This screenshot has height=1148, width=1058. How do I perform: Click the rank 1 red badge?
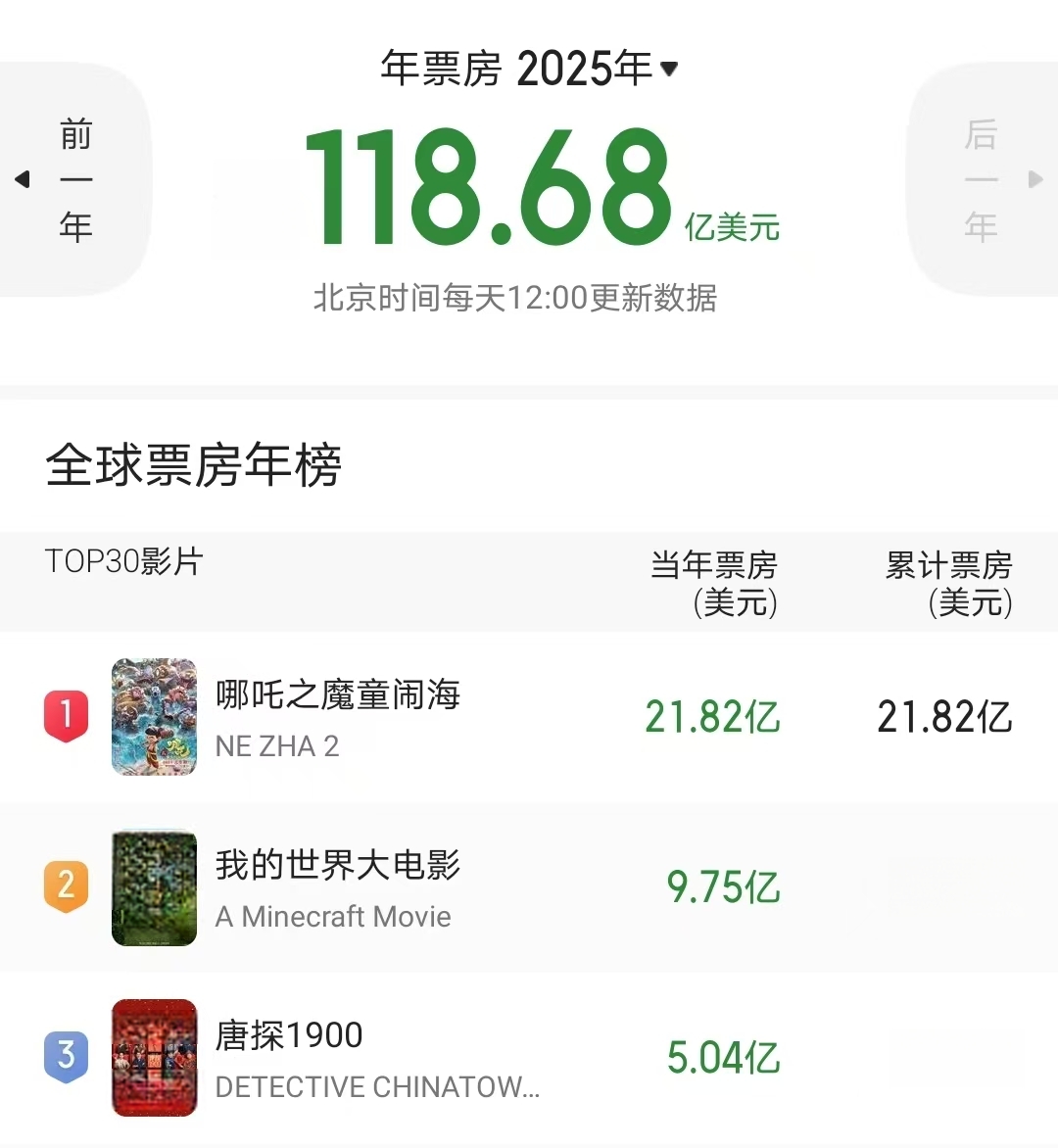pyautogui.click(x=66, y=715)
